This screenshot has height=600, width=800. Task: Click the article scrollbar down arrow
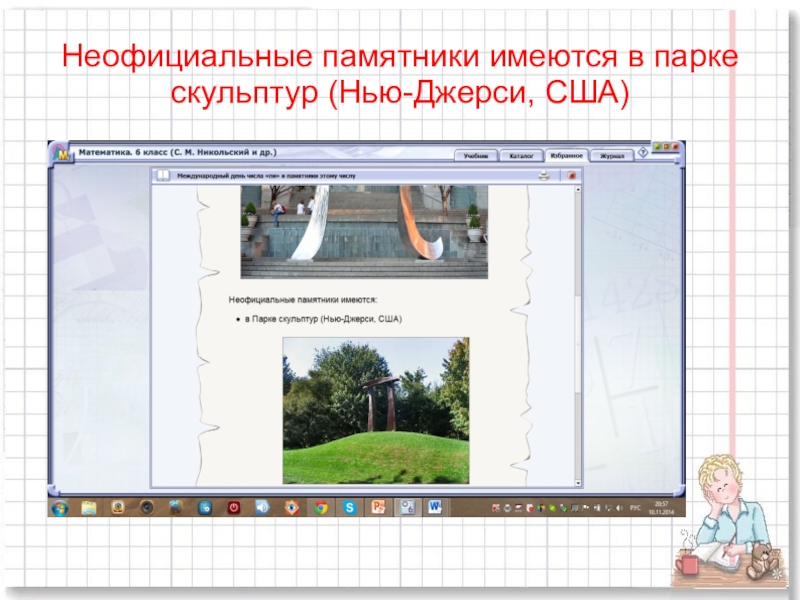click(578, 483)
